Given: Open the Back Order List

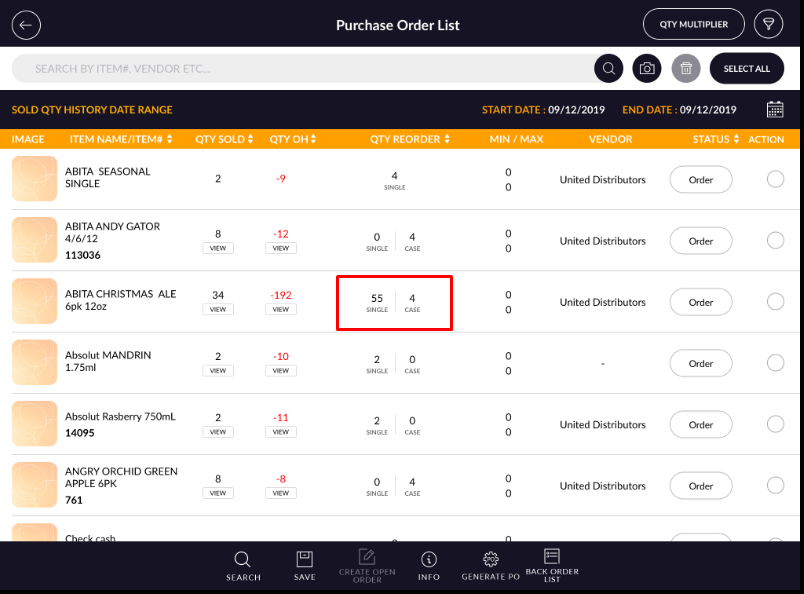Looking at the screenshot, I should (551, 565).
